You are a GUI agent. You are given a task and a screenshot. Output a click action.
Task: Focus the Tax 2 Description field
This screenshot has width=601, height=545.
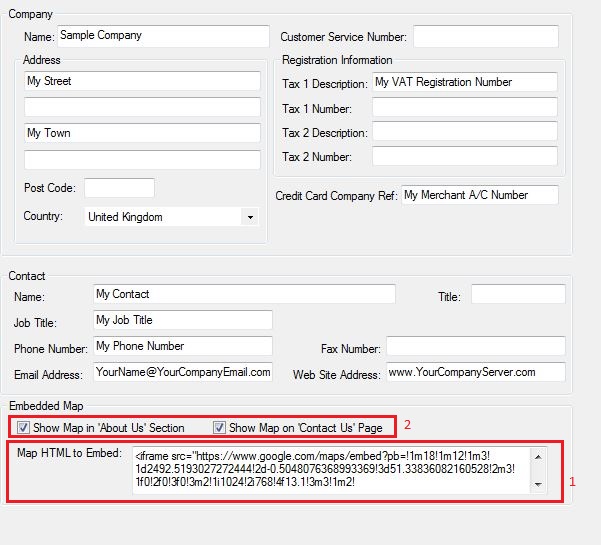click(x=464, y=133)
